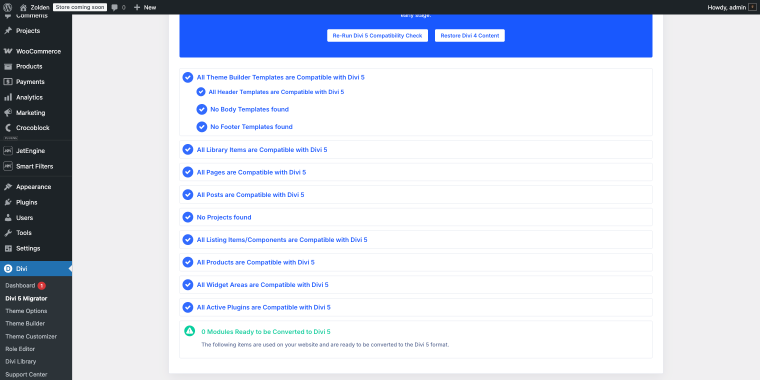The image size is (760, 380).
Task: Click All Header Templates are Compatible text
Action: (x=276, y=92)
